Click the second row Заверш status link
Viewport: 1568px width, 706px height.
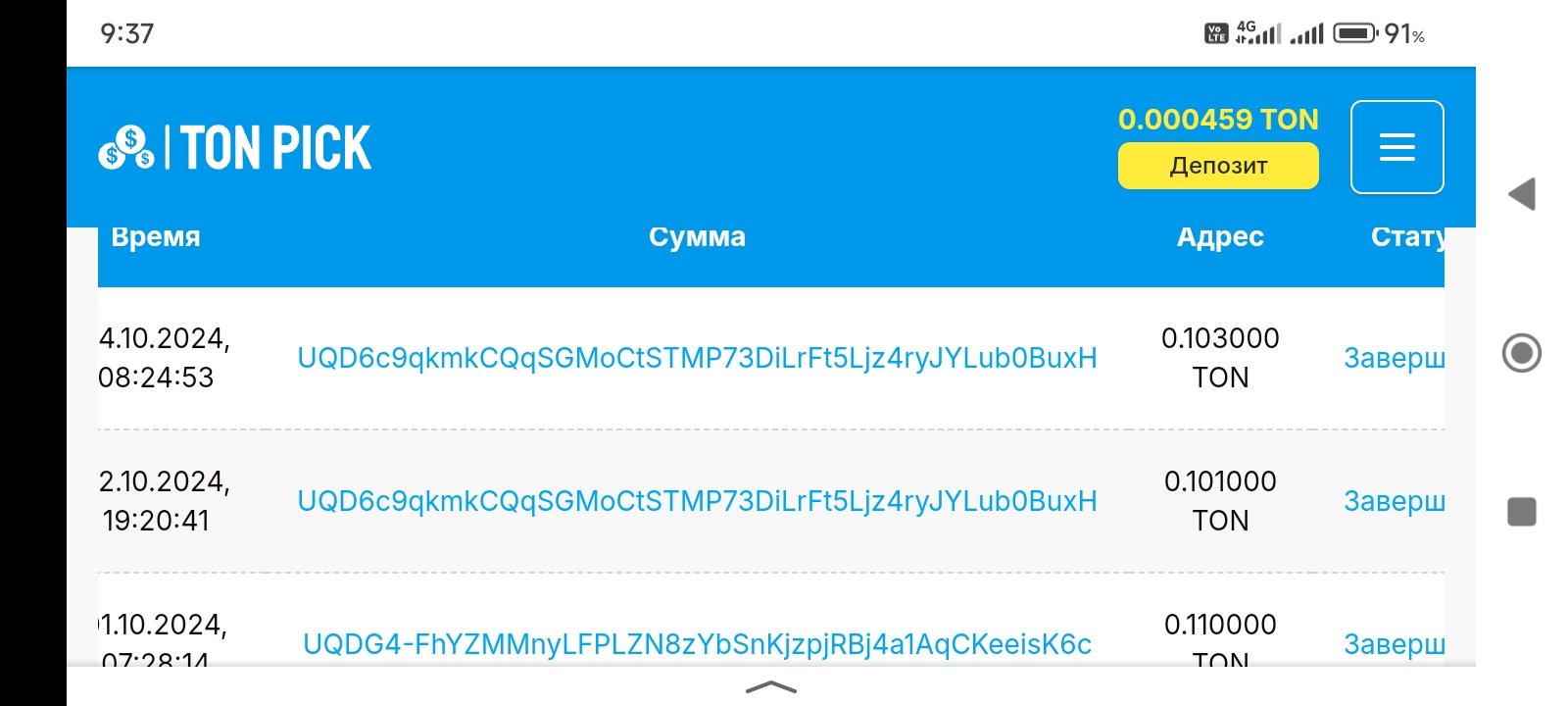(x=1394, y=501)
